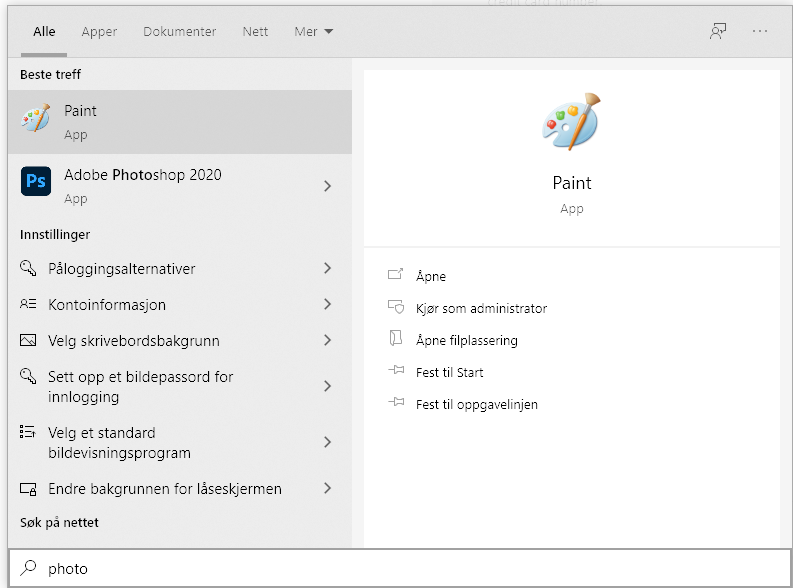
Task: Click the key icon beside Sett opp et bildepassord
Action: pos(28,376)
